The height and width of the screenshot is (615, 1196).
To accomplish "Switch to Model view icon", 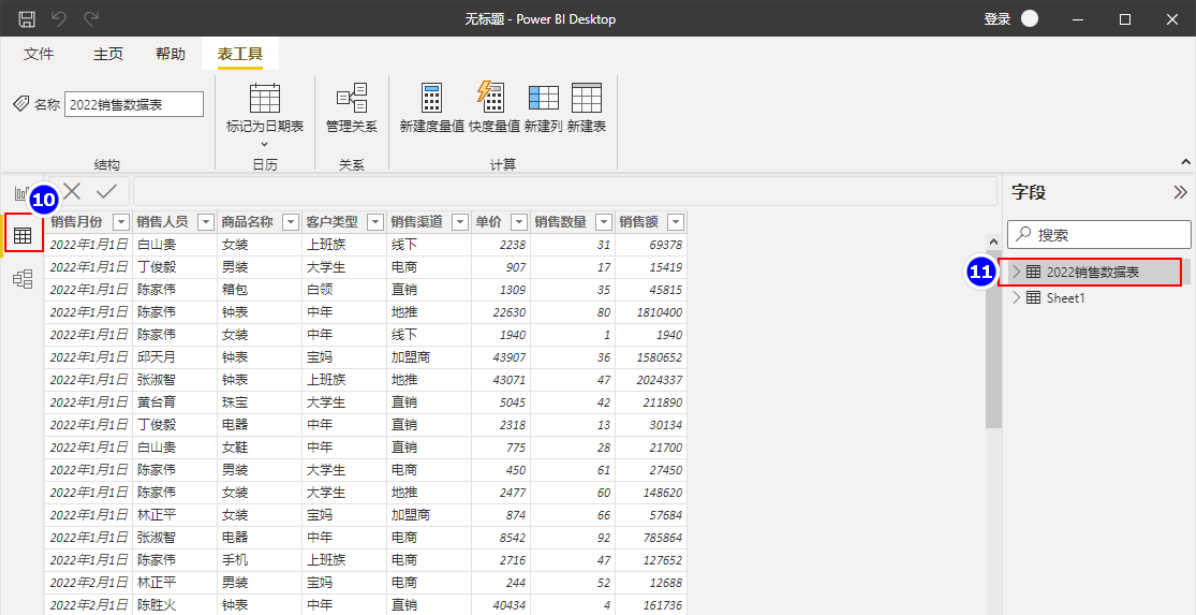I will click(x=23, y=279).
